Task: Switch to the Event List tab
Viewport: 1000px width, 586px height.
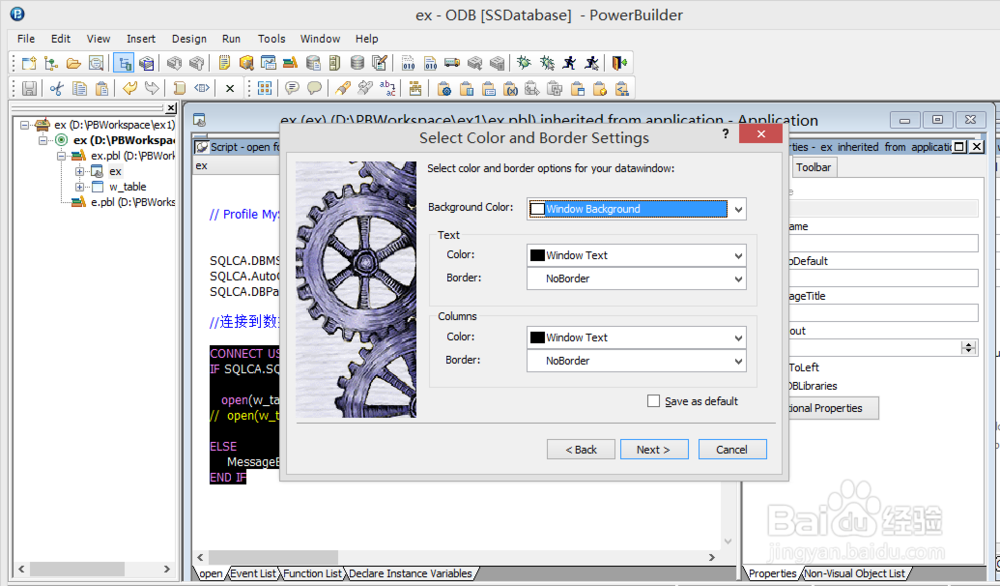Action: tap(253, 573)
